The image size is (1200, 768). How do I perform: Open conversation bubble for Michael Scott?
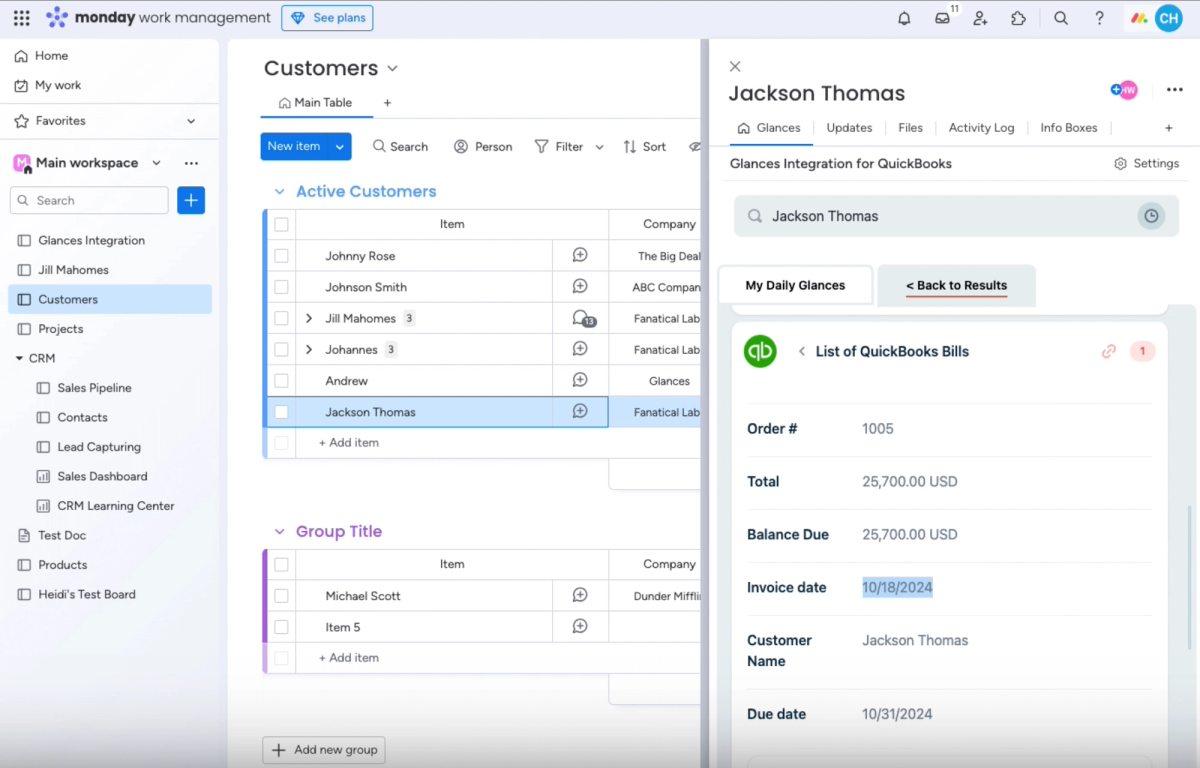tap(580, 595)
